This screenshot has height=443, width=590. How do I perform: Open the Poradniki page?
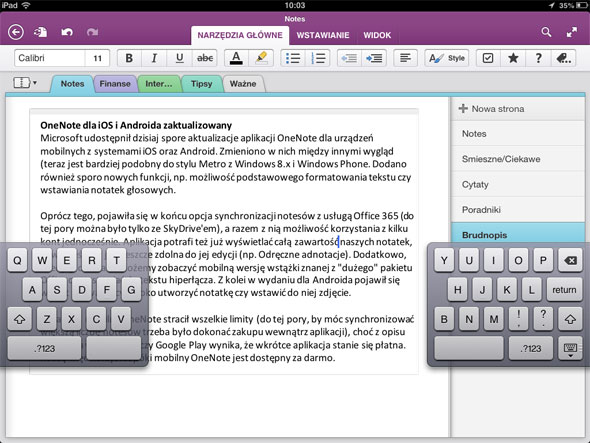(518, 209)
